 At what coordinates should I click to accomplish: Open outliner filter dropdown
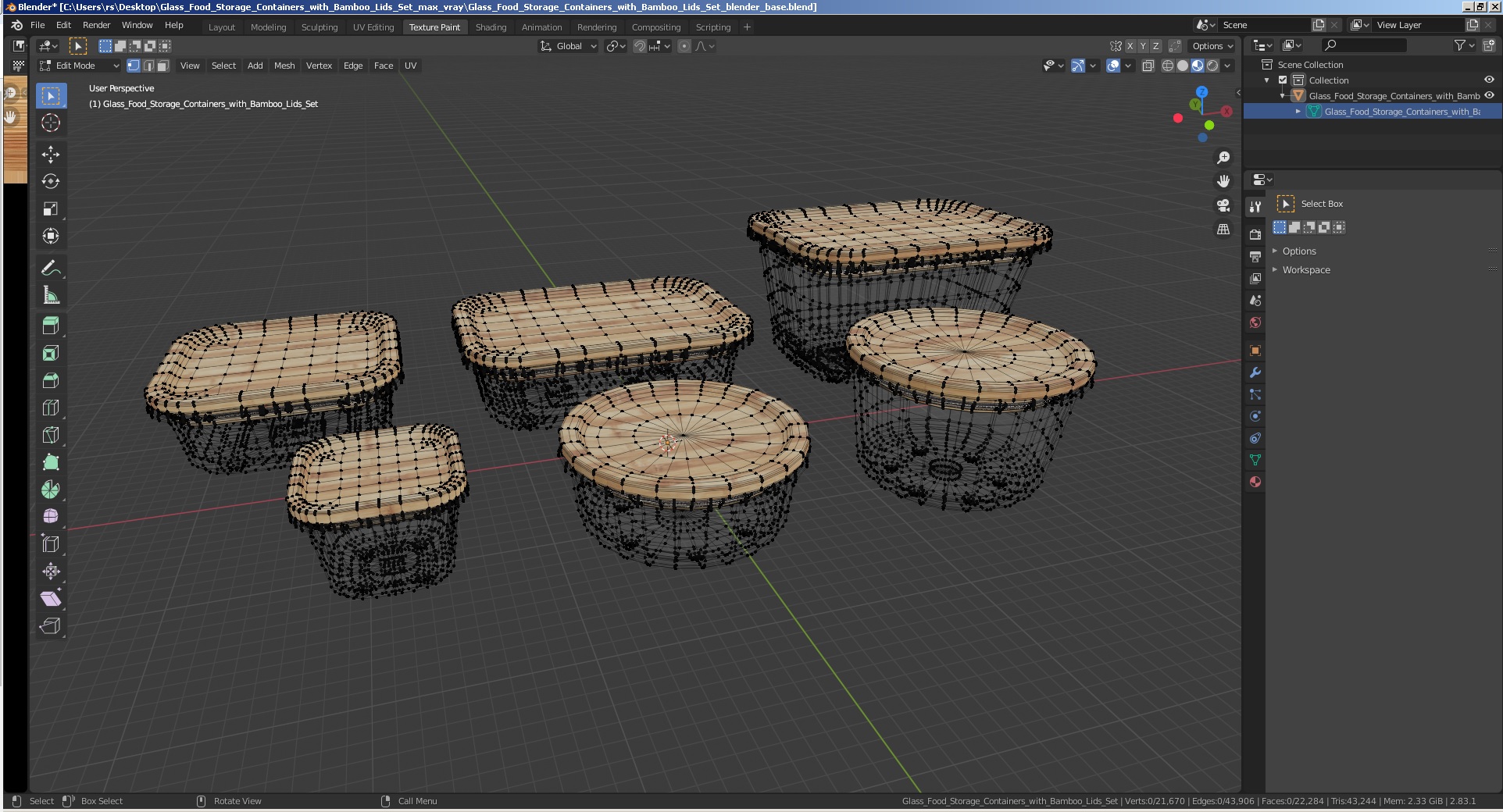pyautogui.click(x=1464, y=46)
